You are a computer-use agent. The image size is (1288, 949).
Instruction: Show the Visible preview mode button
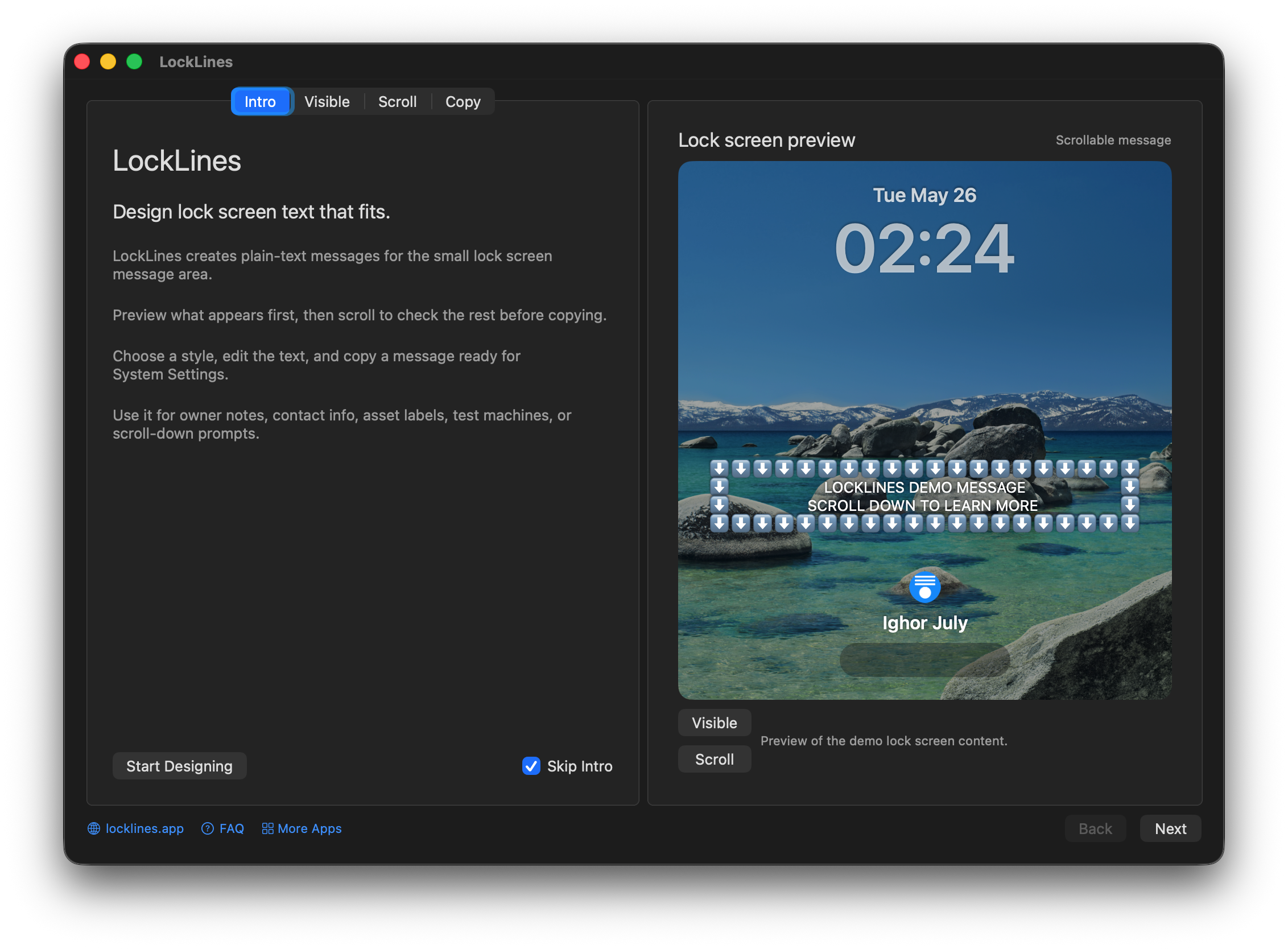pos(714,723)
